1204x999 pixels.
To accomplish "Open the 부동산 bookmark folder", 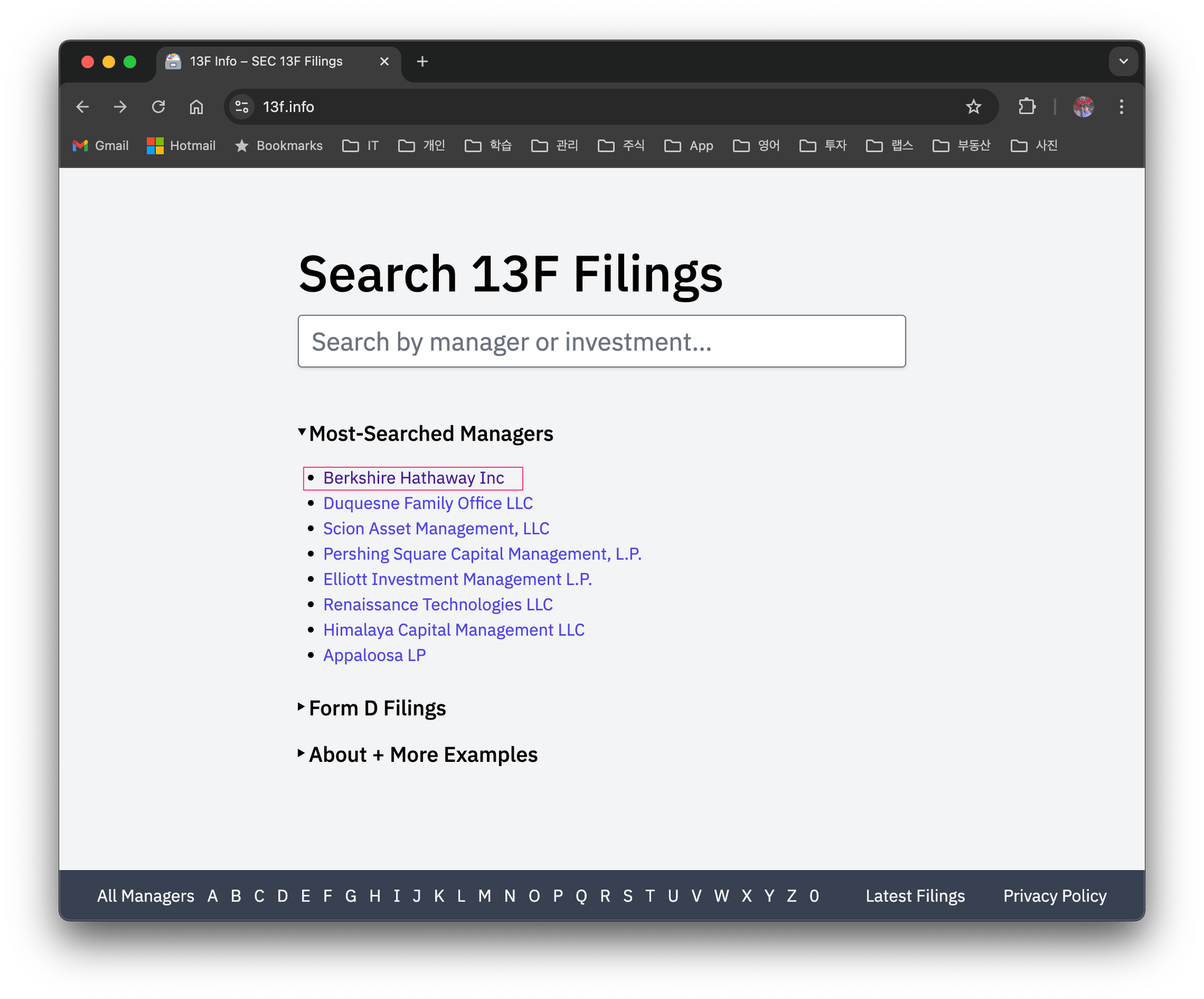I will point(961,146).
